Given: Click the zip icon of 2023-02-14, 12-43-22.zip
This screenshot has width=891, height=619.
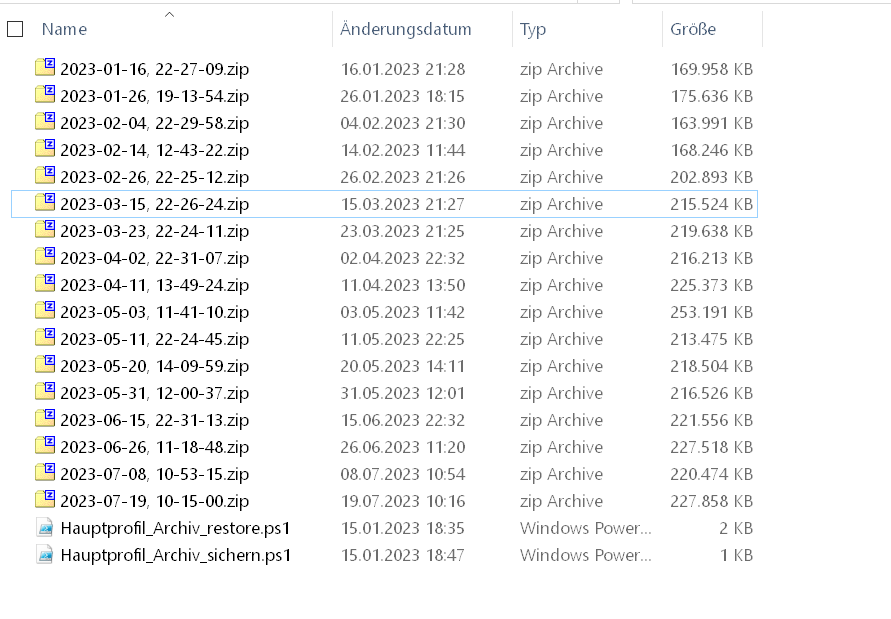Looking at the screenshot, I should pos(45,149).
